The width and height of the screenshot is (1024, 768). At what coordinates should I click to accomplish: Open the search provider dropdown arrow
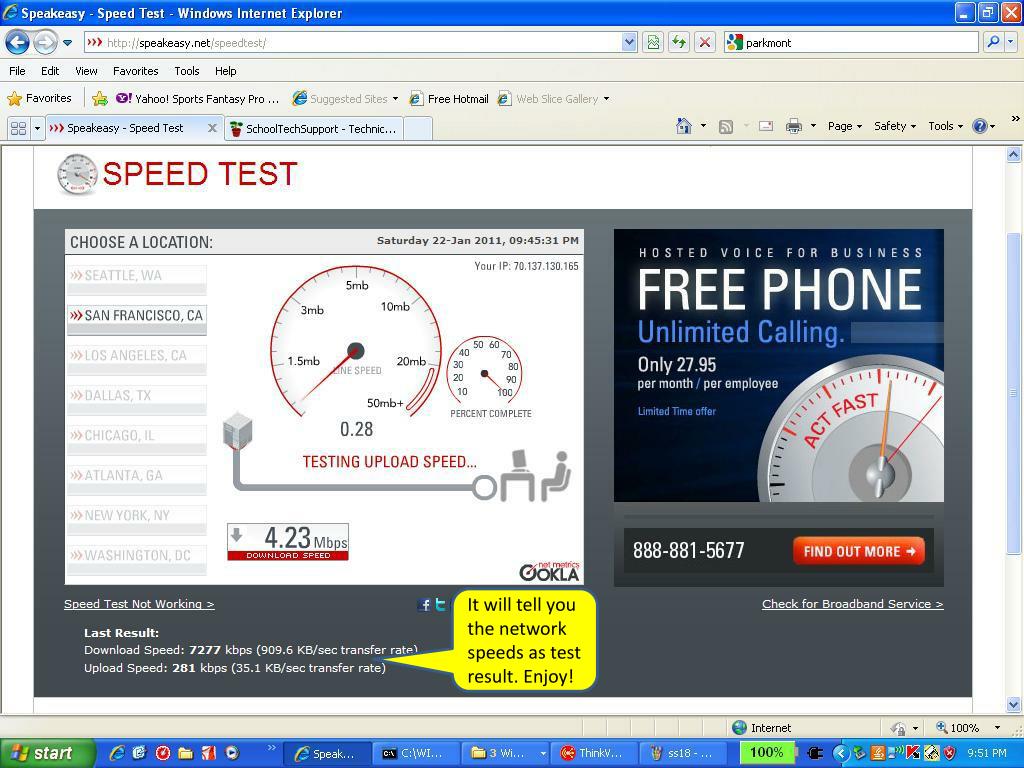[1011, 42]
